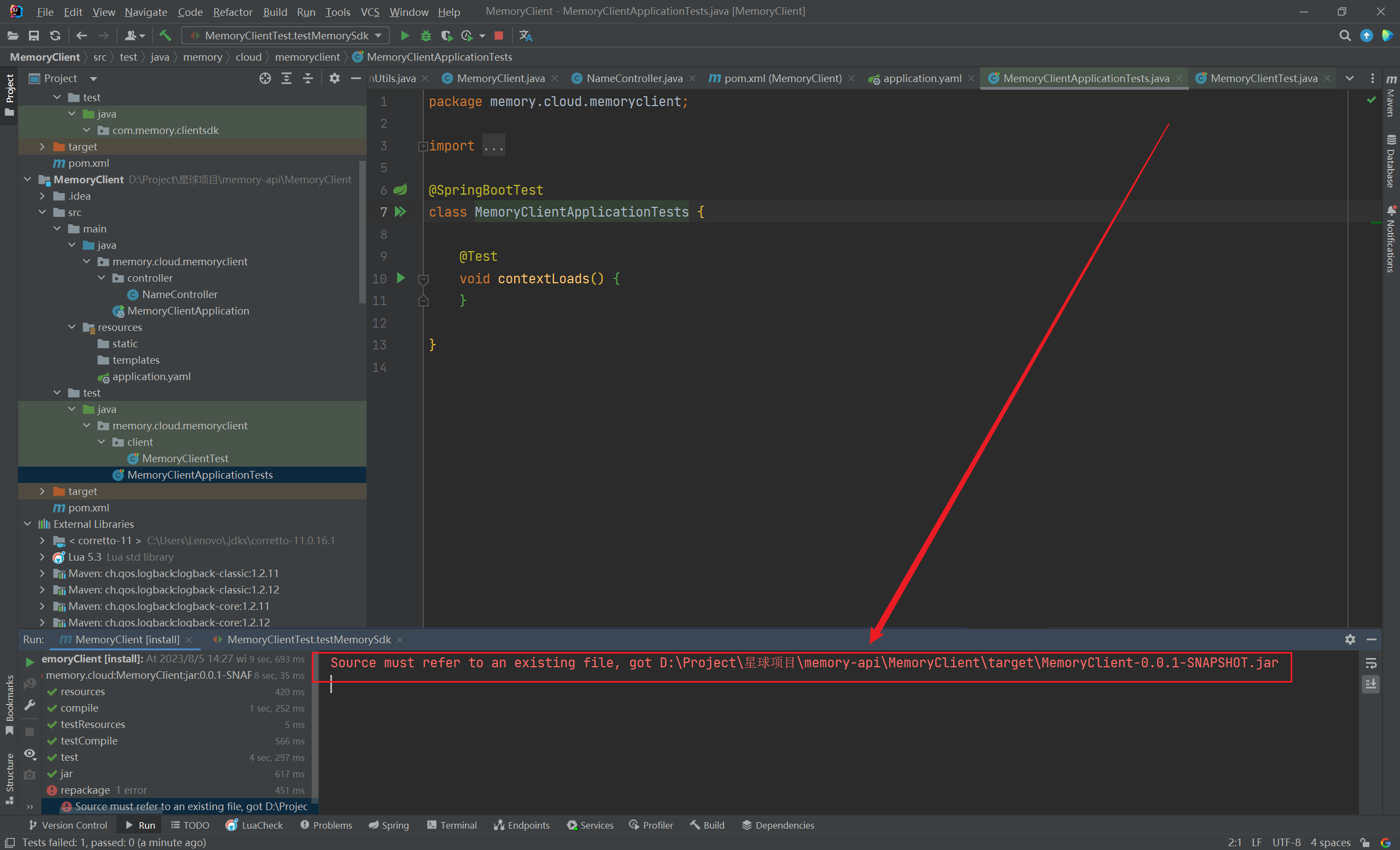Click the Build project hammer icon
Viewport: 1400px width, 850px height.
(x=165, y=36)
